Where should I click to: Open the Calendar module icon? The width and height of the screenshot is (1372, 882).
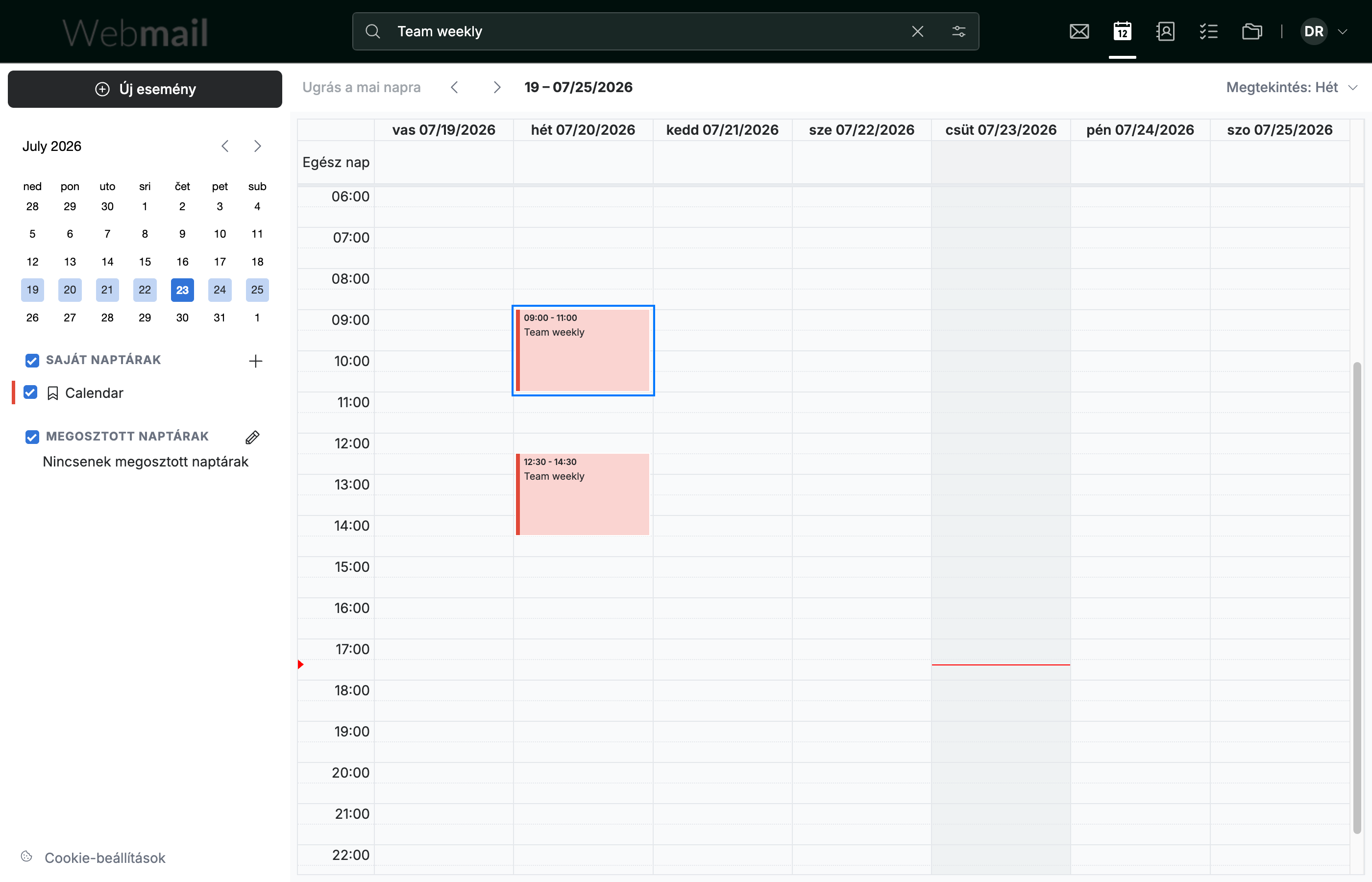[x=1122, y=31]
